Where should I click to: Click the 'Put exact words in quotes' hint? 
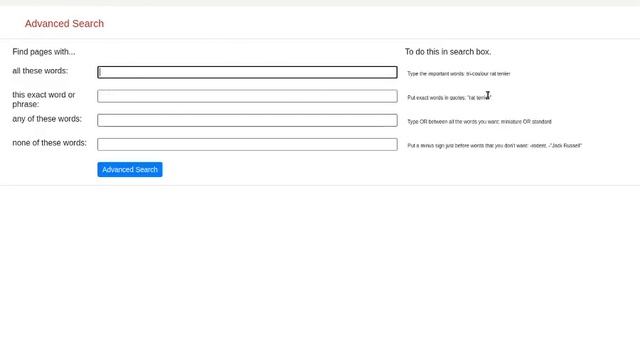[x=449, y=98]
